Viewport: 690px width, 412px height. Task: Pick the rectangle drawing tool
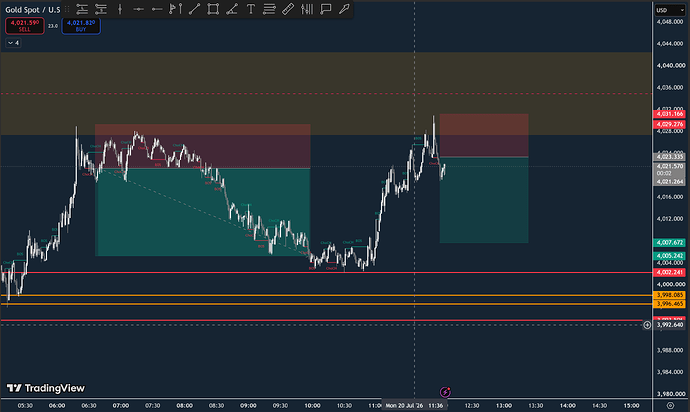pyautogui.click(x=213, y=9)
